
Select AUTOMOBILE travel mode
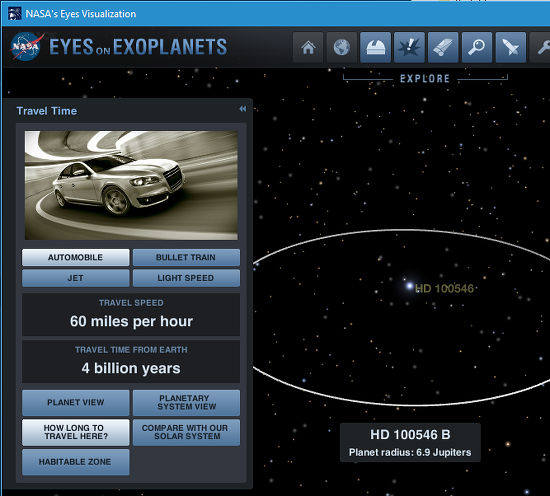coord(75,257)
